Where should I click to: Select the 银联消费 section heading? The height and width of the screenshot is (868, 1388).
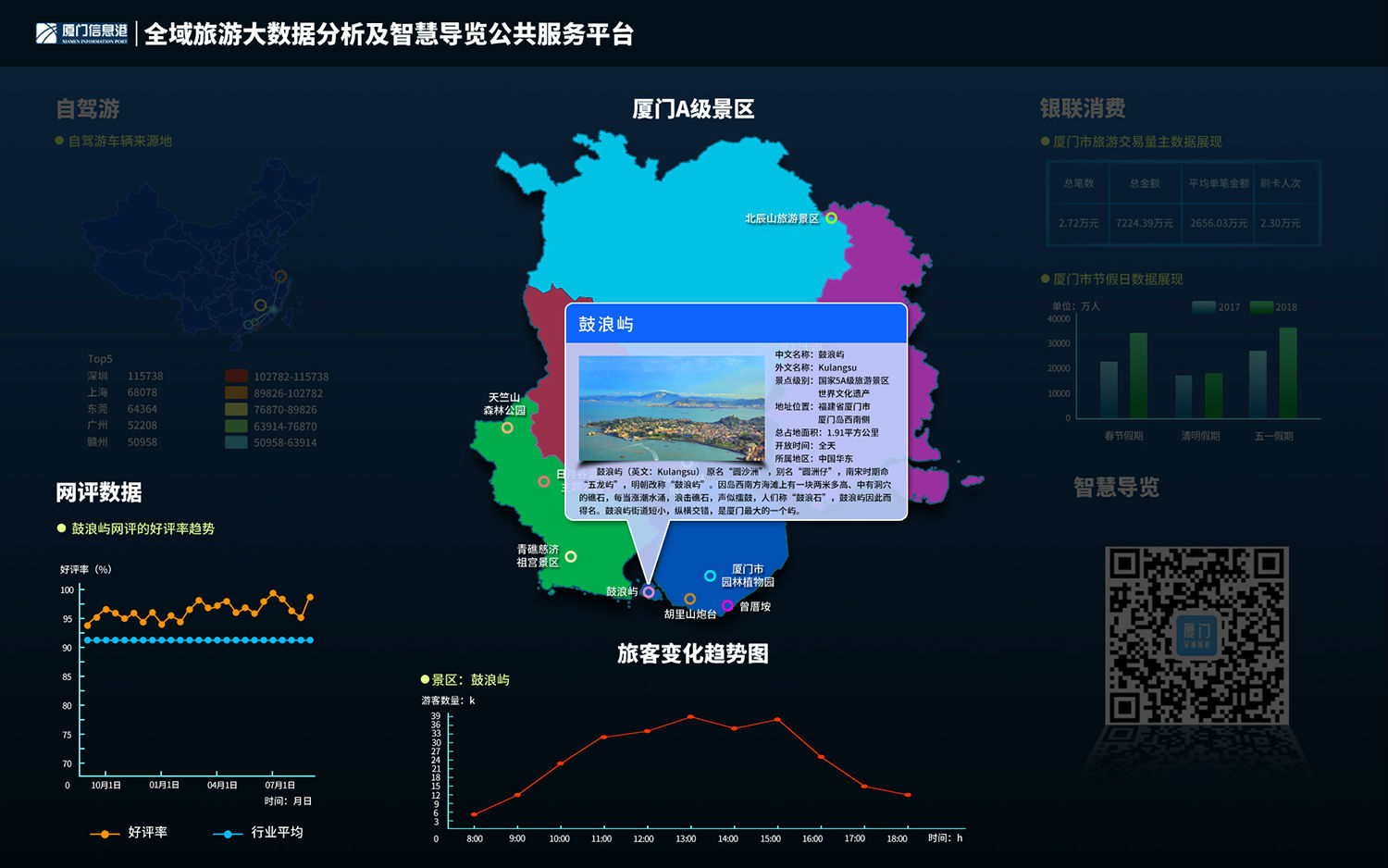[x=1083, y=108]
